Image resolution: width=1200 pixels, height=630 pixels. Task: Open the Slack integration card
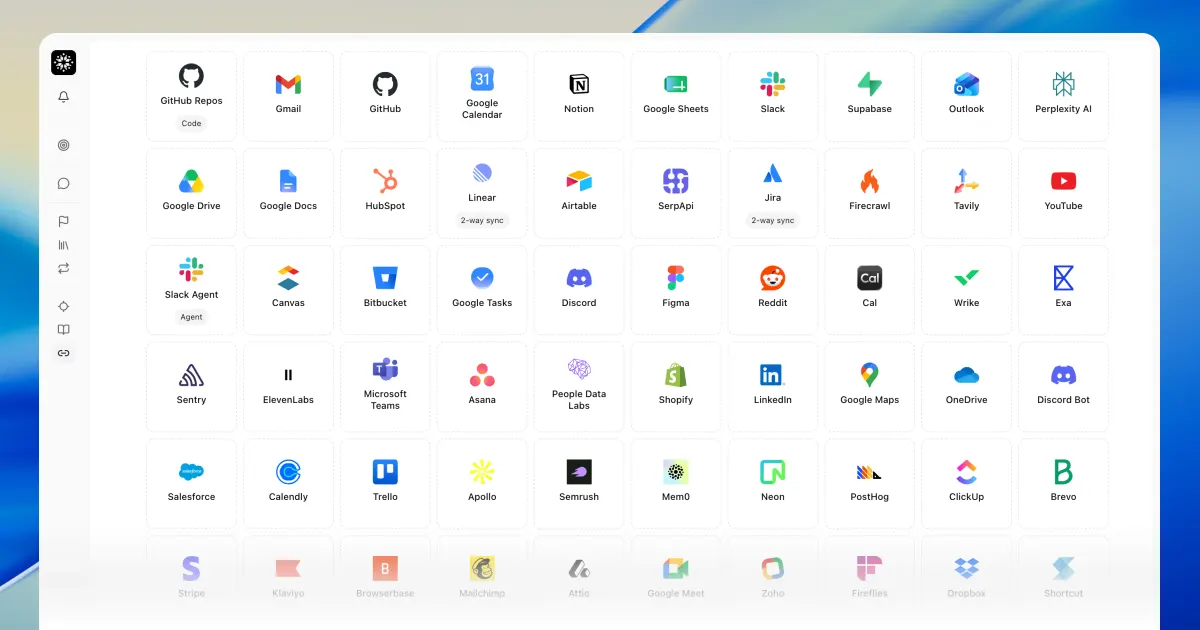coord(773,96)
